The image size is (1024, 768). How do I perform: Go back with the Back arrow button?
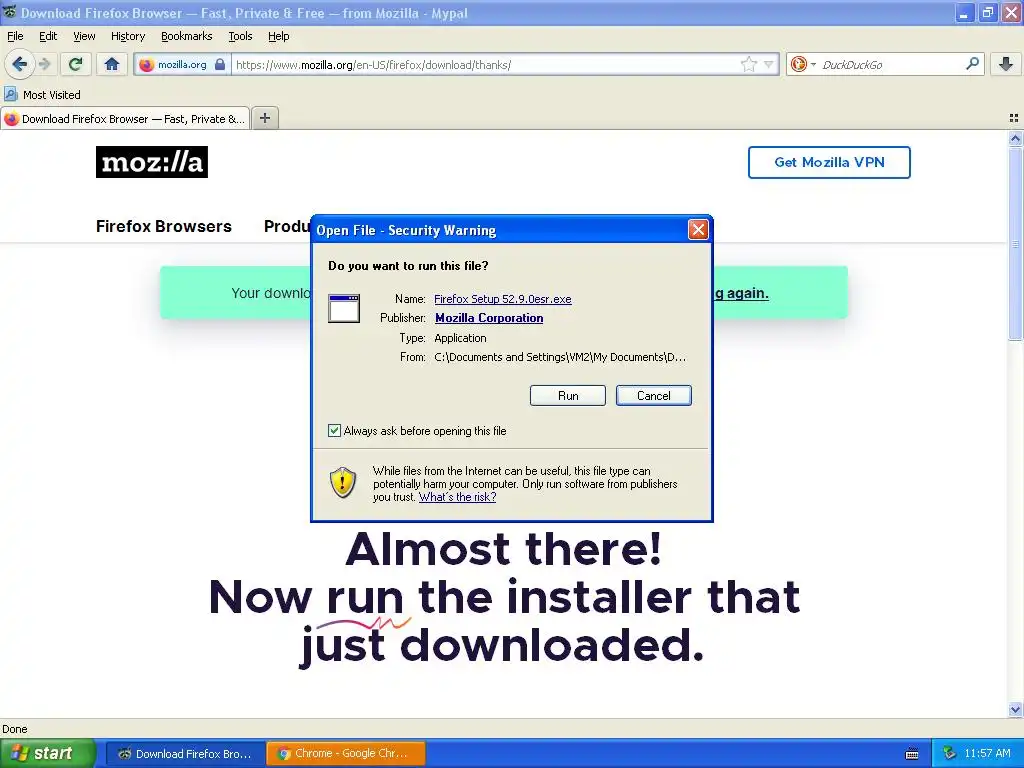point(20,64)
